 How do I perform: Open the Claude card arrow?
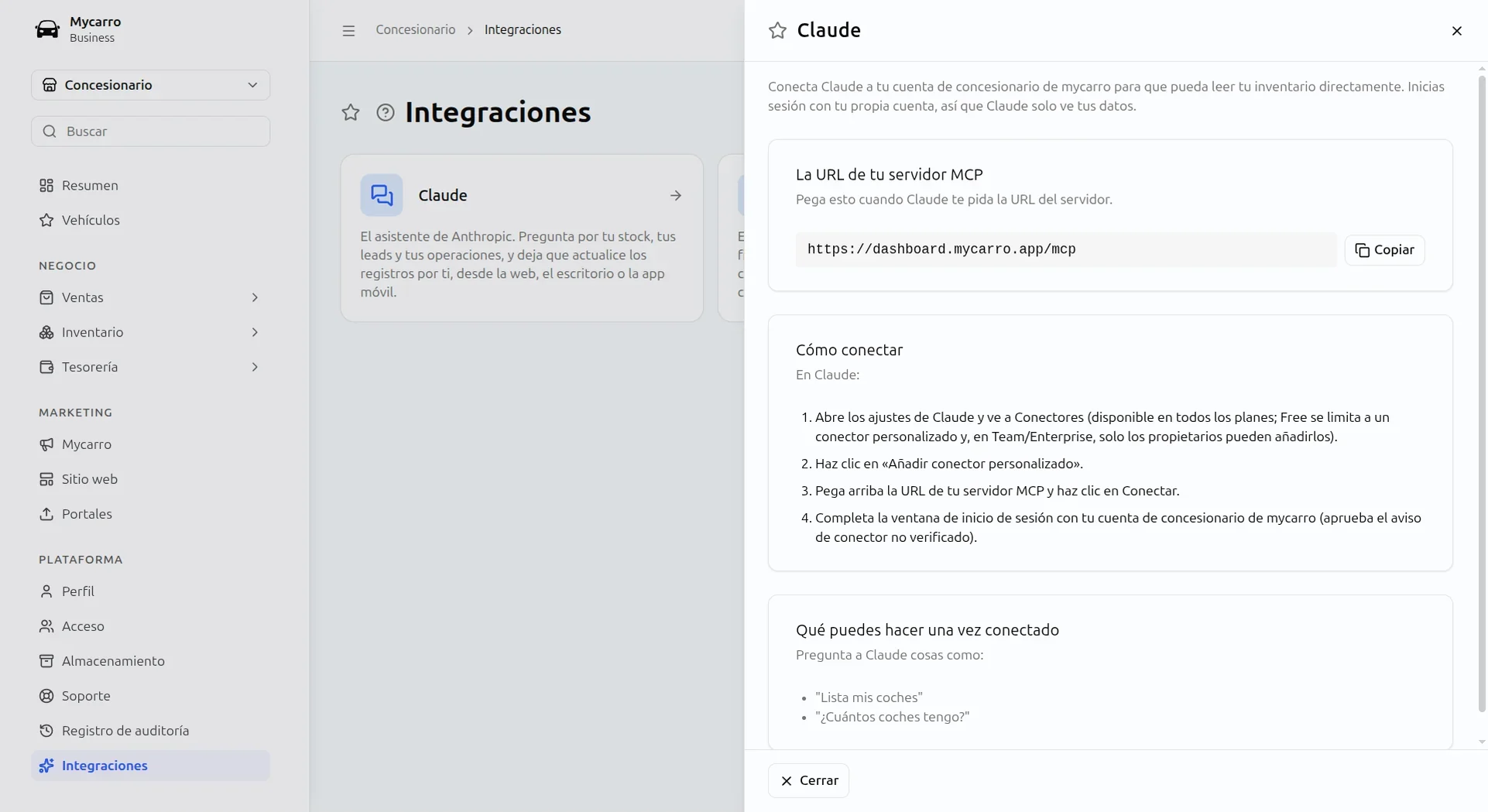point(676,196)
